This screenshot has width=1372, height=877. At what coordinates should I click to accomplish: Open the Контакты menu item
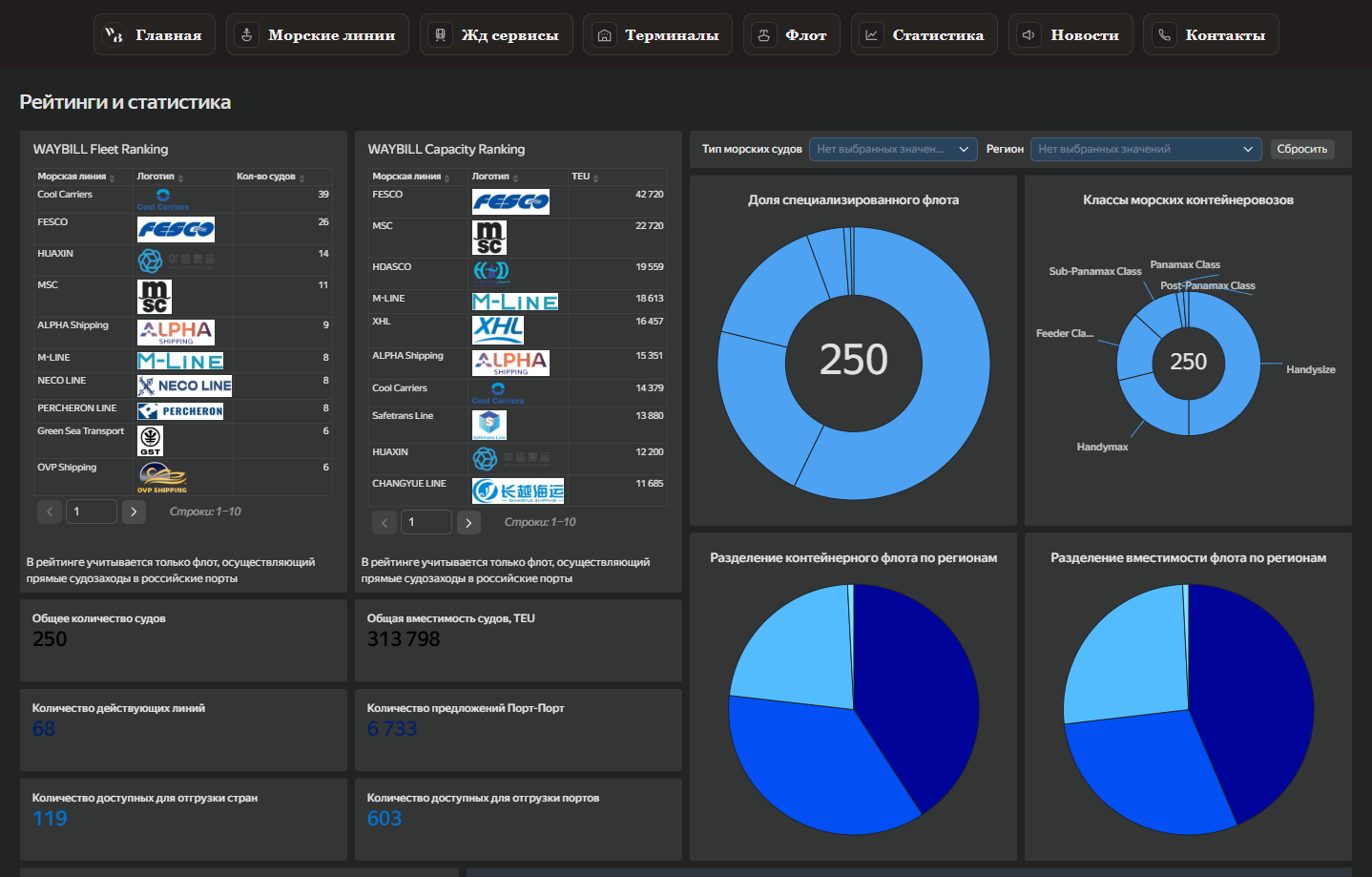coord(1211,34)
